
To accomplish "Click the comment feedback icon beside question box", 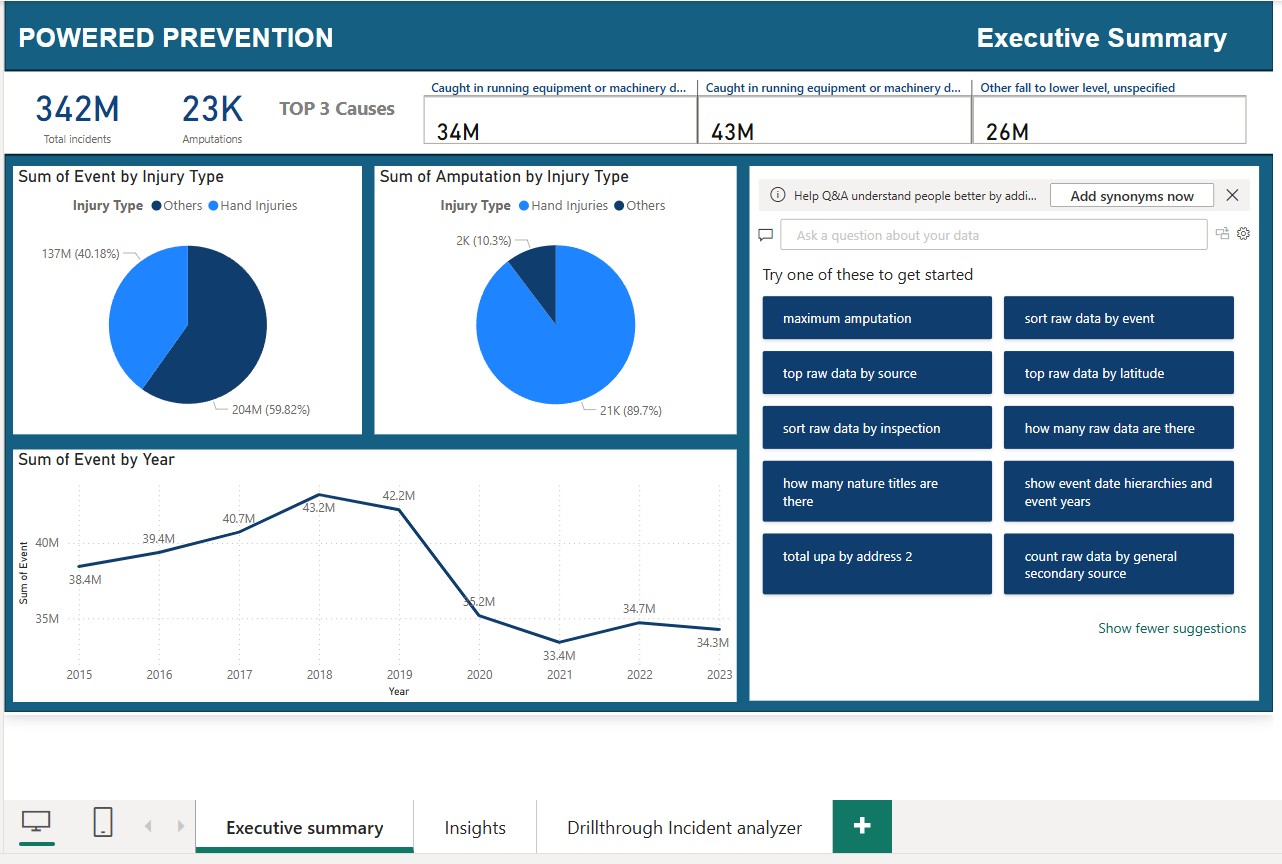I will click(765, 234).
